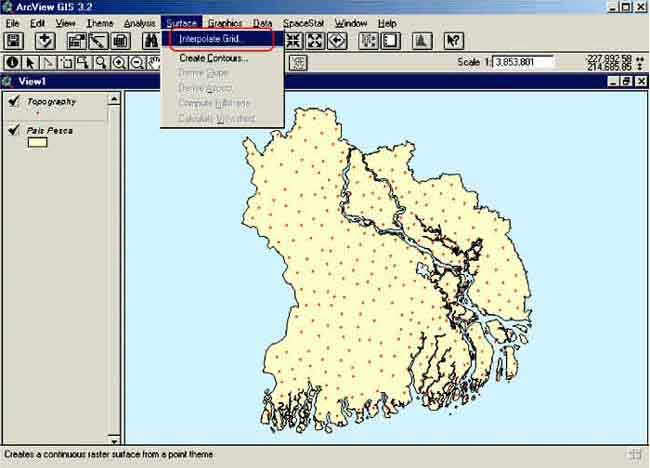This screenshot has width=650, height=468.
Task: Toggle the Topography theme checkbox
Action: [13, 101]
